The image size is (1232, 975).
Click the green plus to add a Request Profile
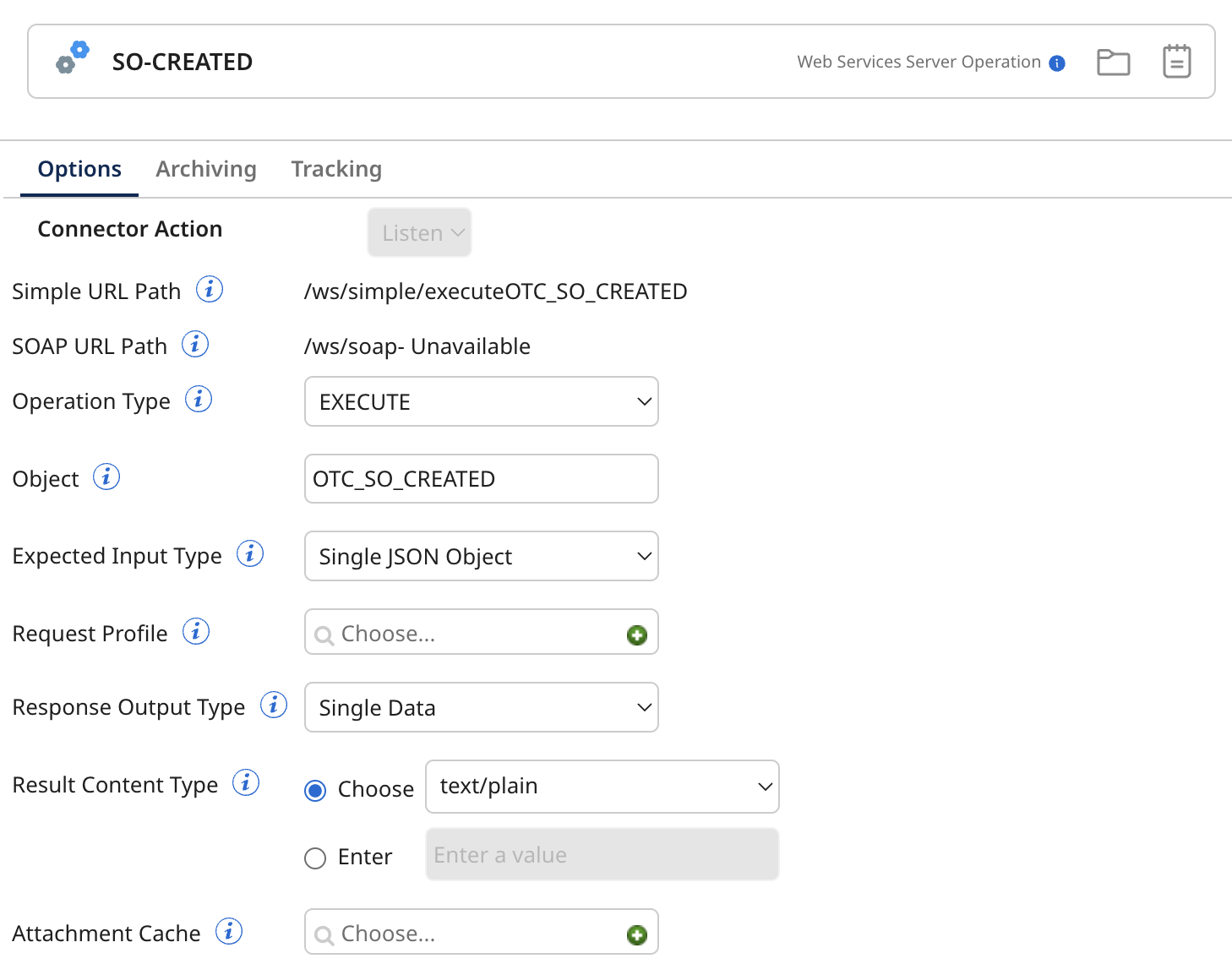pos(637,635)
